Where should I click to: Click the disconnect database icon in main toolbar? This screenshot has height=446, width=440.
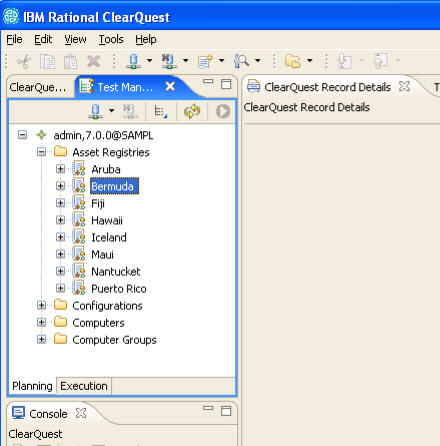(x=169, y=61)
